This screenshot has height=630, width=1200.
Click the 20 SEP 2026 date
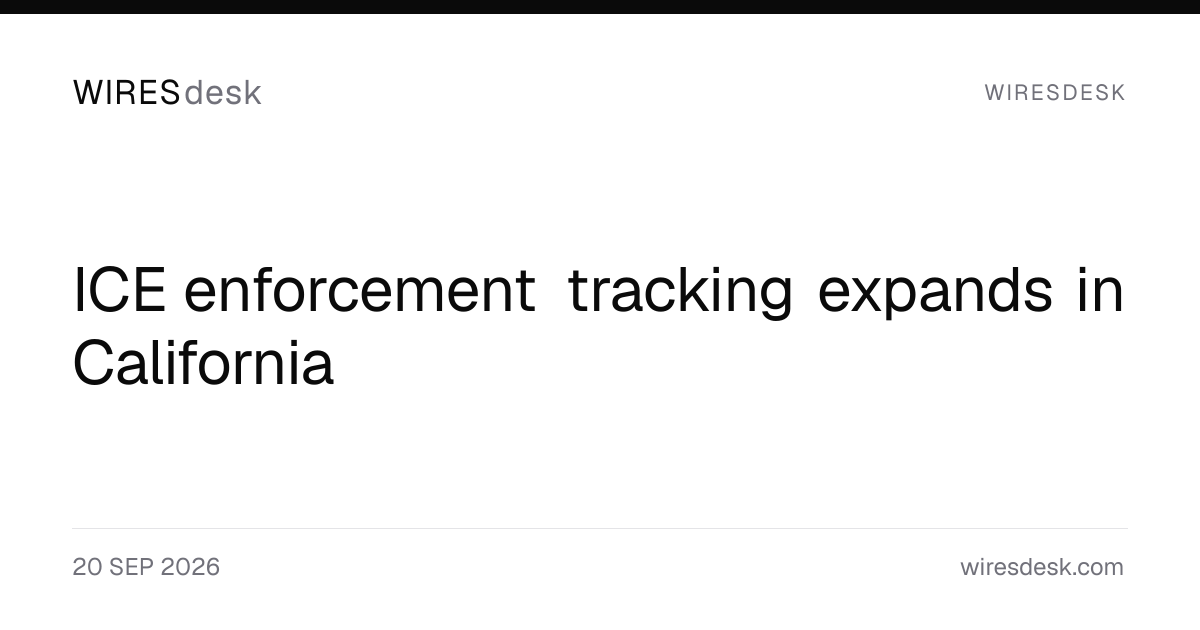tap(146, 567)
